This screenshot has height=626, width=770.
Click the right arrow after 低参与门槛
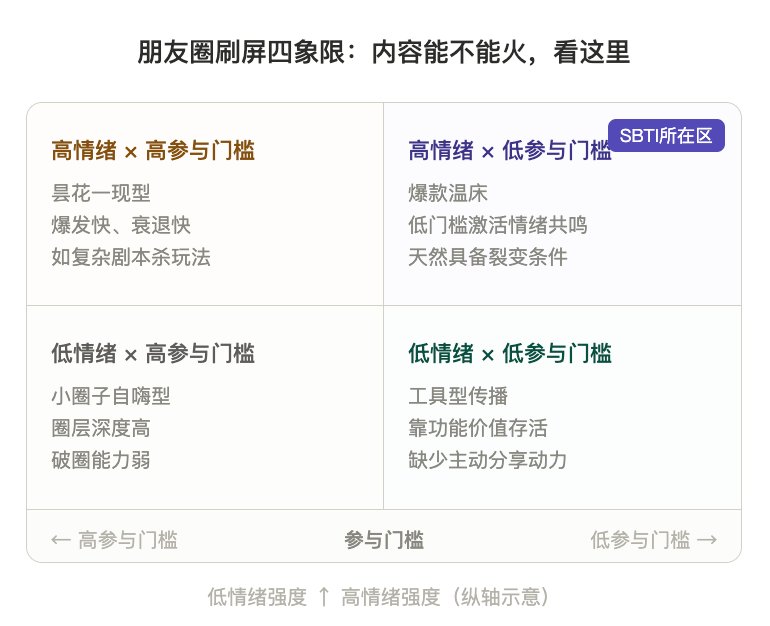[x=707, y=540]
